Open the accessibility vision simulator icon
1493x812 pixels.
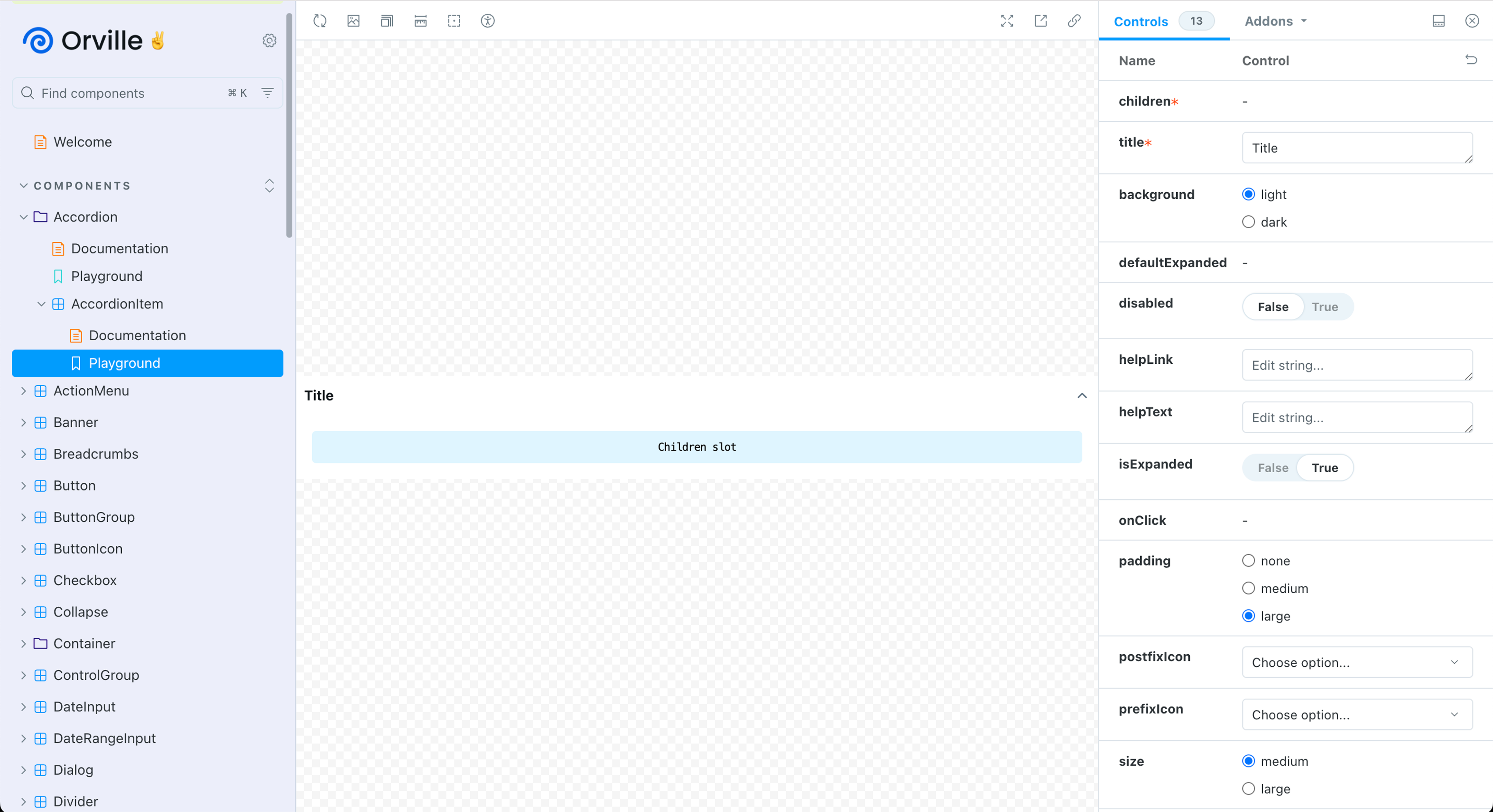(488, 22)
